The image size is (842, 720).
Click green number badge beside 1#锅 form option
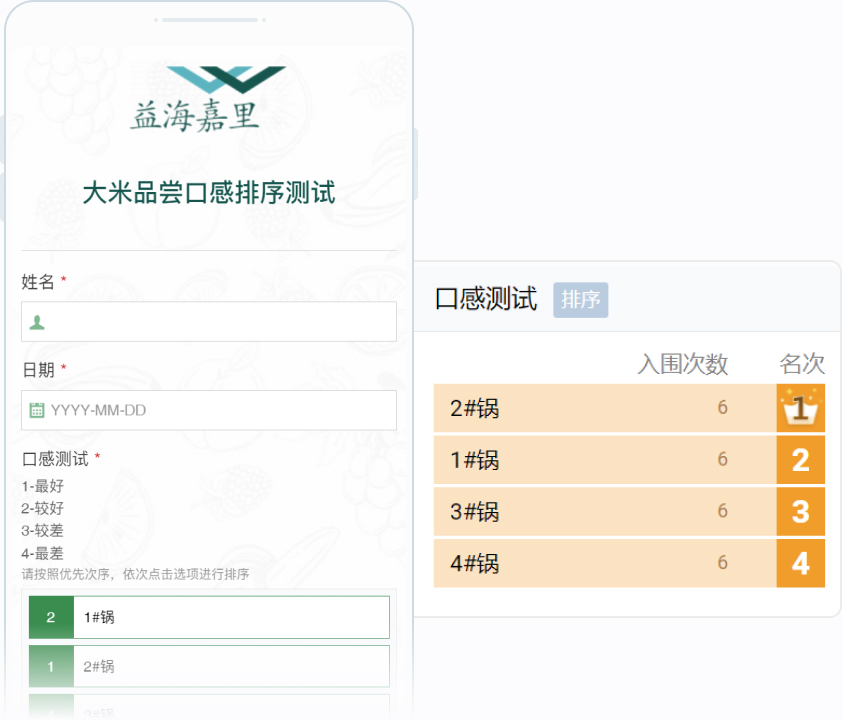51,617
